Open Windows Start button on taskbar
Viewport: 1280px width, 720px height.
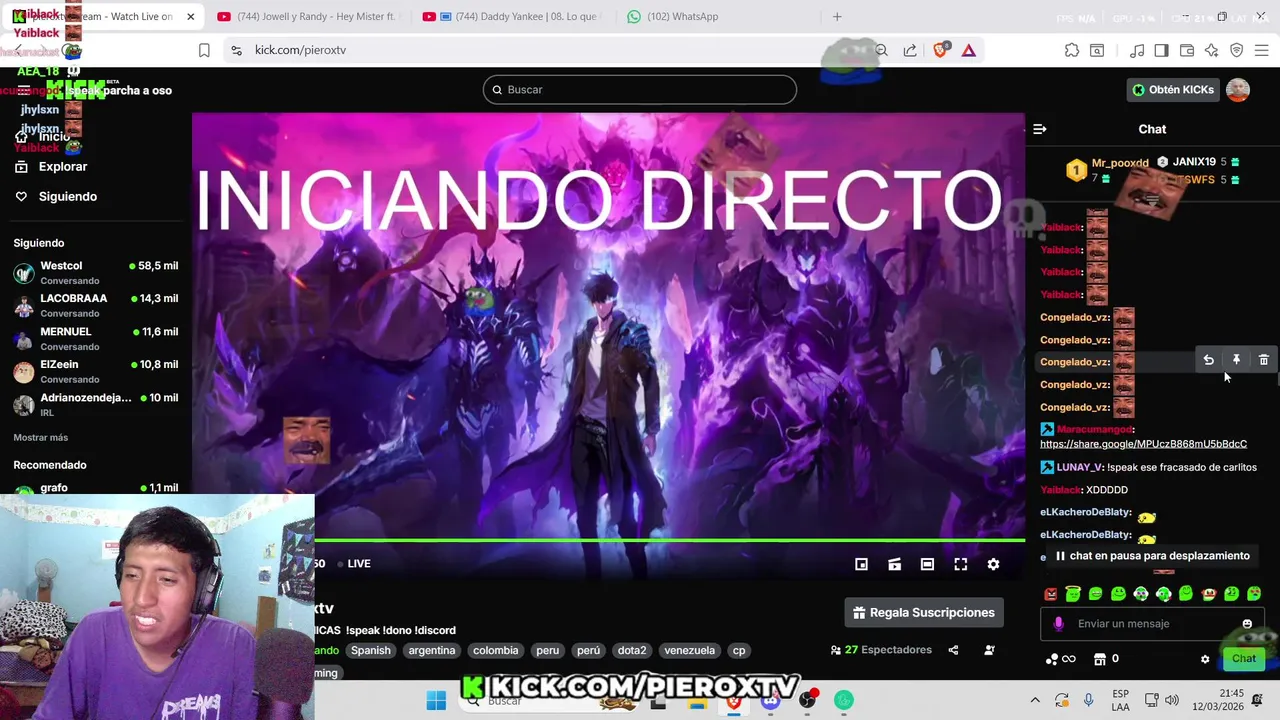point(436,701)
